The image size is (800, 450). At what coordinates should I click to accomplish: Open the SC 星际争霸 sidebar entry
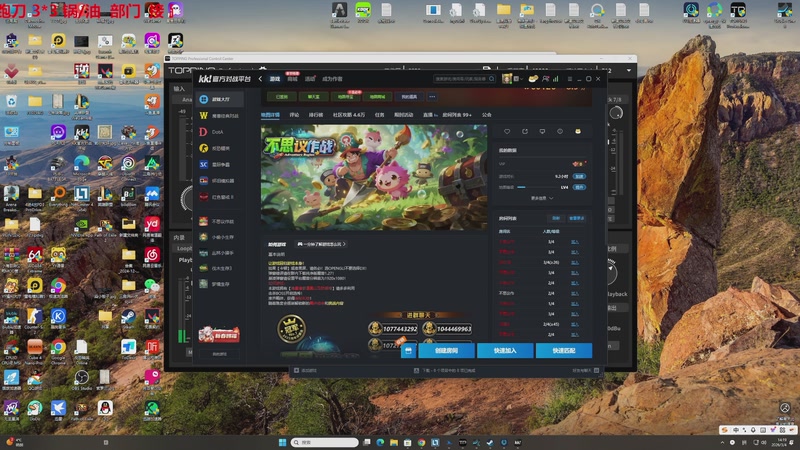[220, 164]
